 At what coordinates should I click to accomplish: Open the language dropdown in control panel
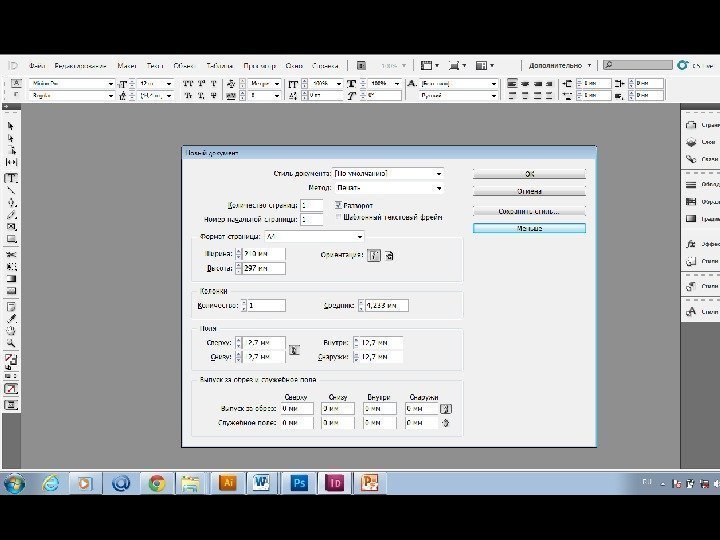point(459,96)
